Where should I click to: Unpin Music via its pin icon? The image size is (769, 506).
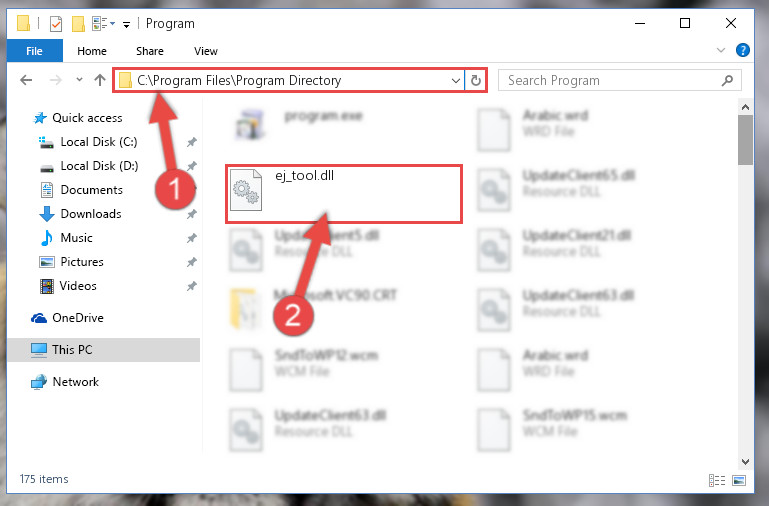point(192,238)
